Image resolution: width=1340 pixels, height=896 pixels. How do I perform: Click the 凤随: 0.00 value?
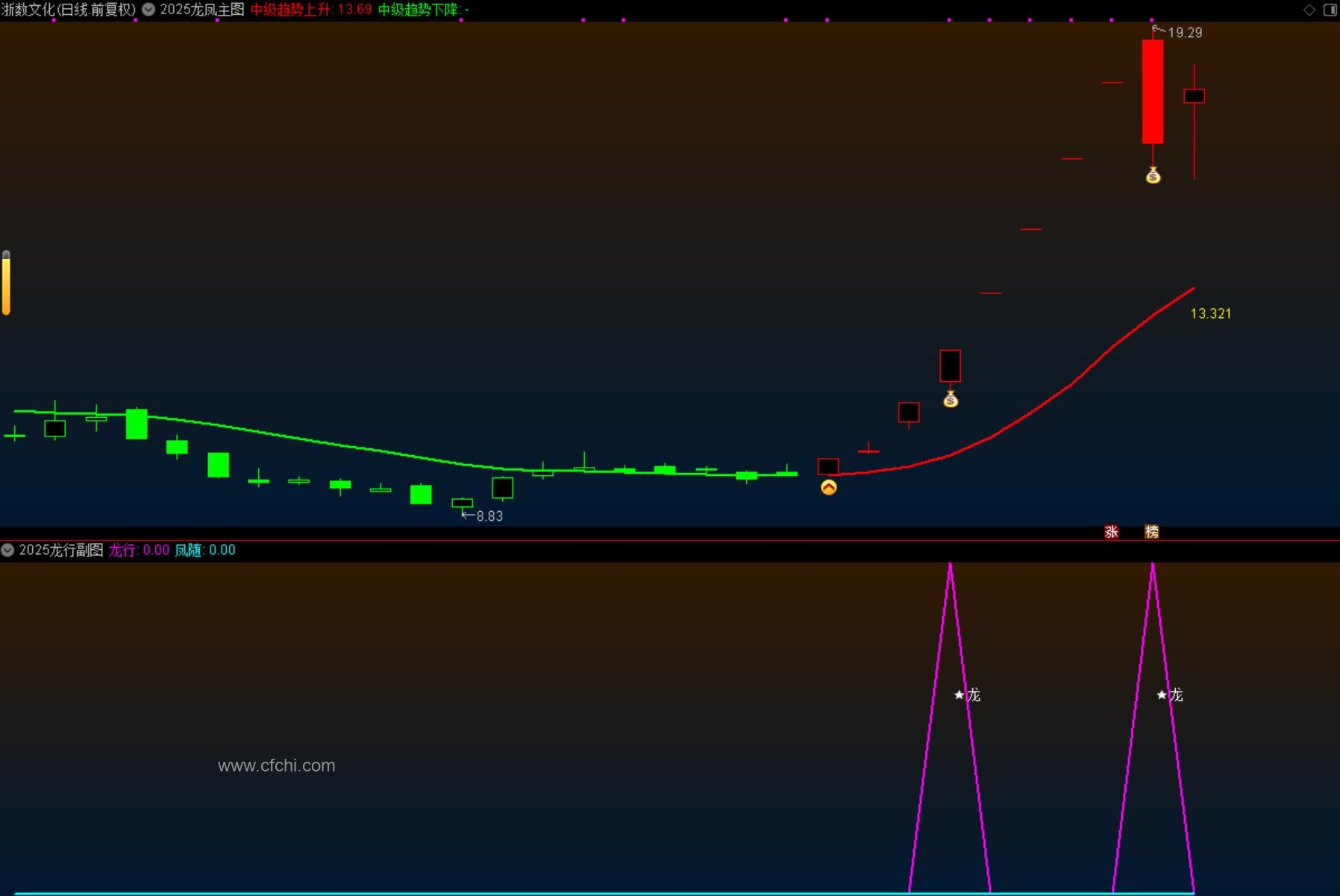[205, 551]
